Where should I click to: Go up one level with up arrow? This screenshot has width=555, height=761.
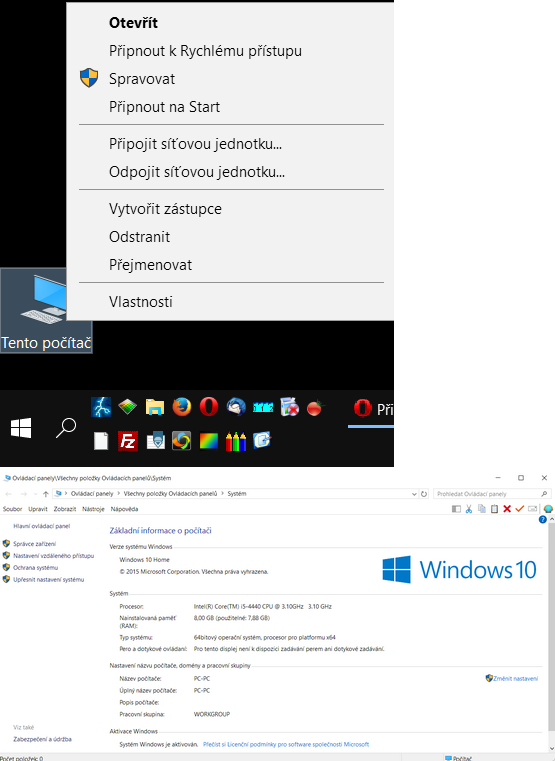point(46,494)
